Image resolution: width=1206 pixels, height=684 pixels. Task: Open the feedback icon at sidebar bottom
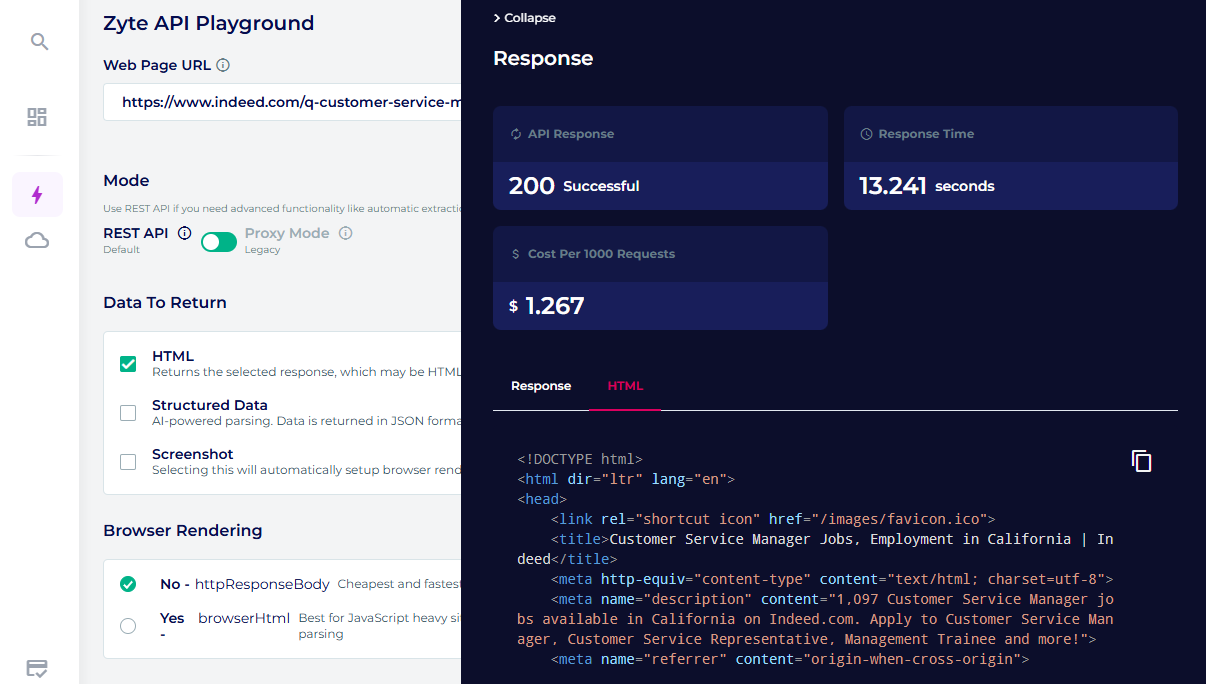click(38, 668)
